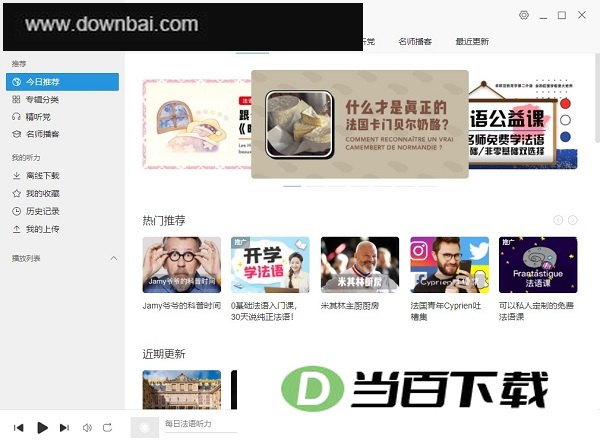The height and width of the screenshot is (445, 600).
Task: Click the player album cover thumbnail
Action: pos(145,427)
